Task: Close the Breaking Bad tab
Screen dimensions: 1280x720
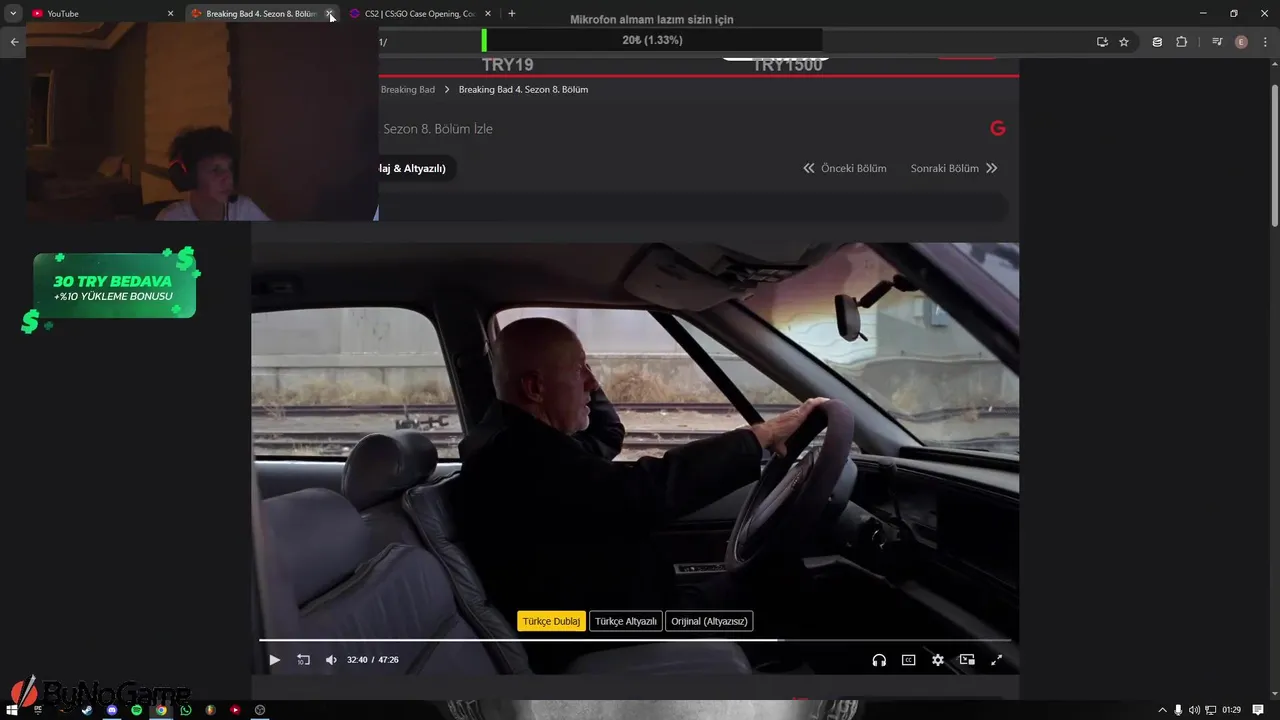Action: pos(329,13)
